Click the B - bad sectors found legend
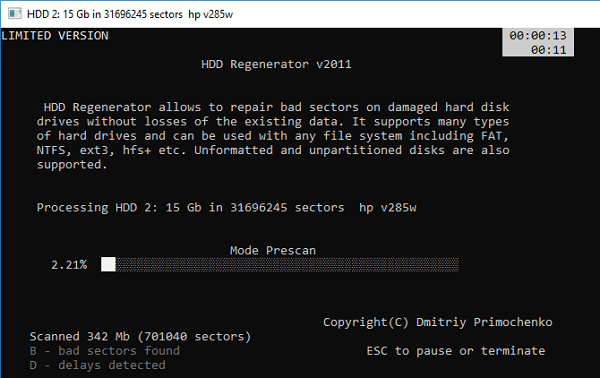 (x=104, y=351)
